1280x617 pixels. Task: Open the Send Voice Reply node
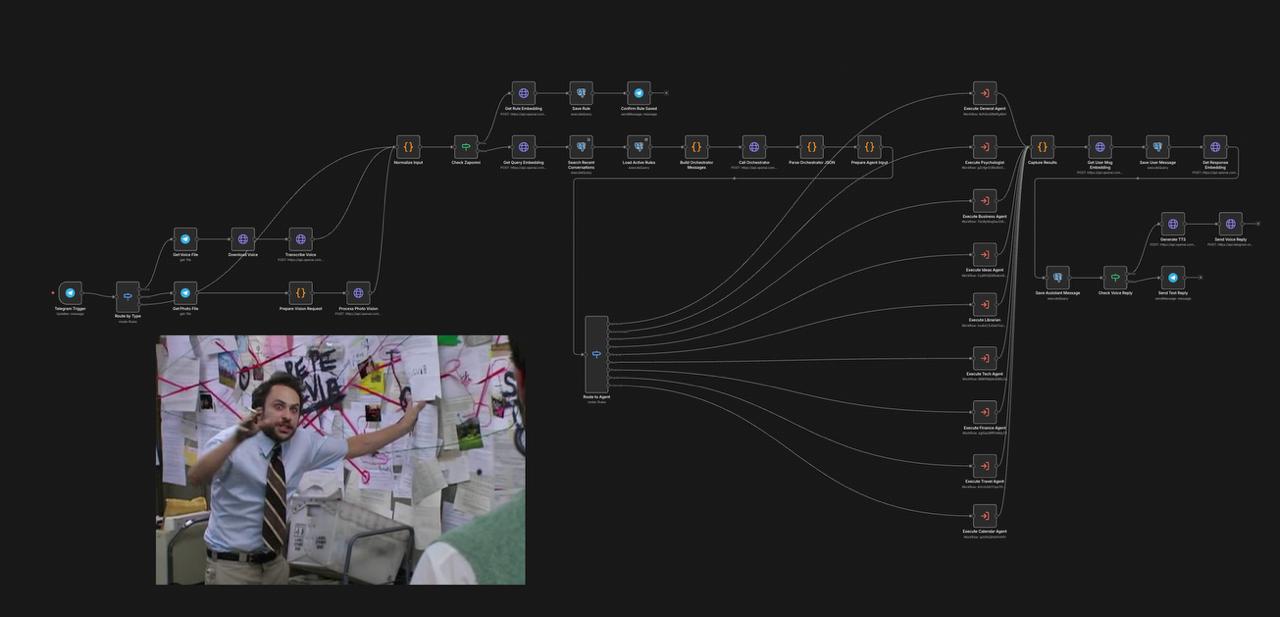click(1231, 224)
